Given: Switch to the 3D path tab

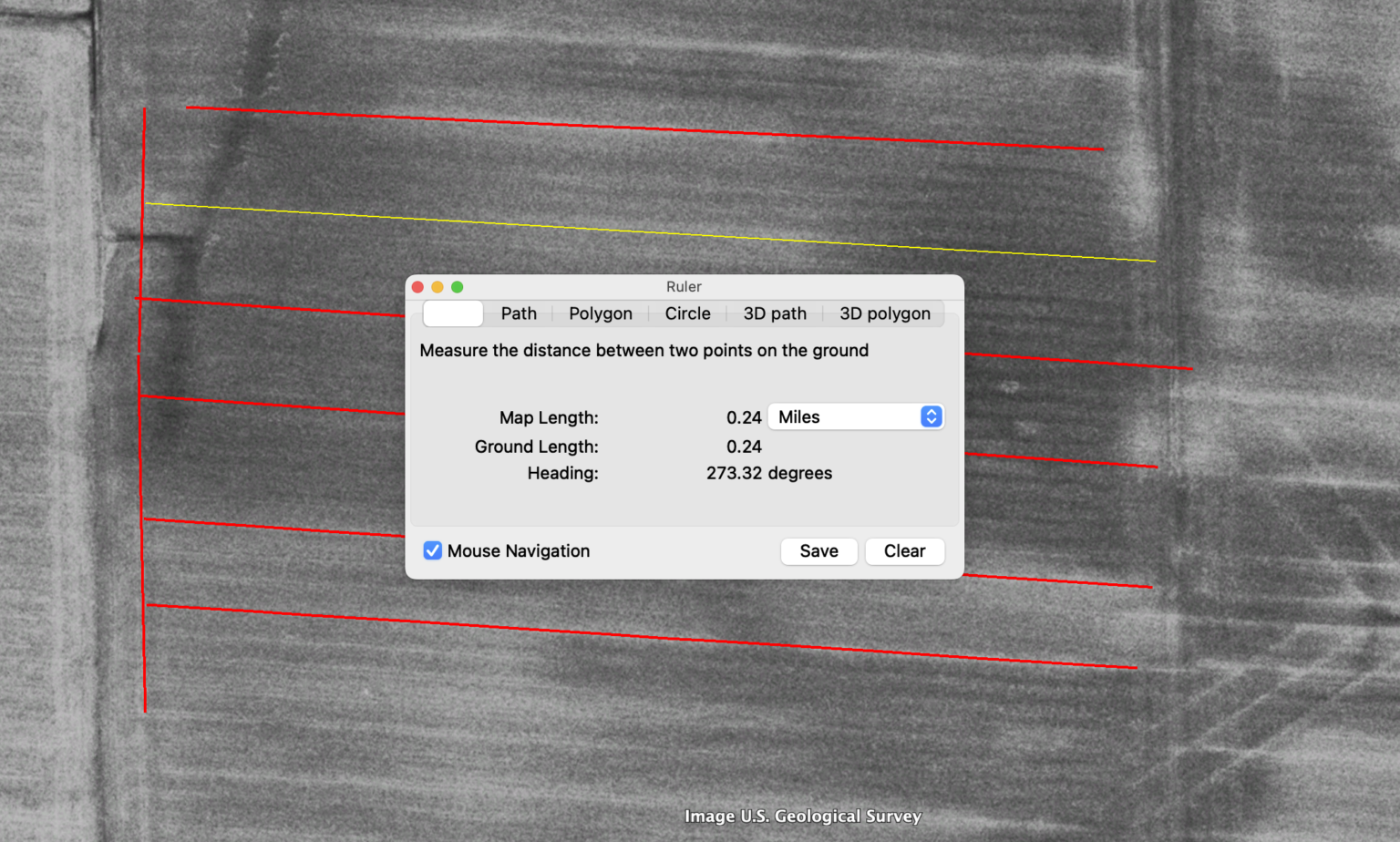Looking at the screenshot, I should (774, 313).
